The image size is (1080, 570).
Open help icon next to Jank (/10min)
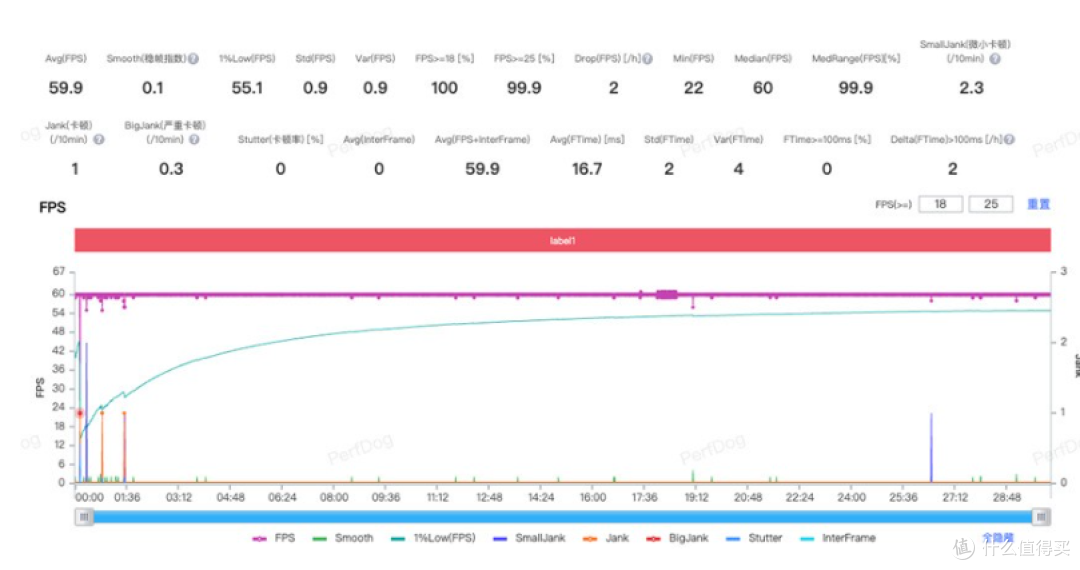pos(99,140)
